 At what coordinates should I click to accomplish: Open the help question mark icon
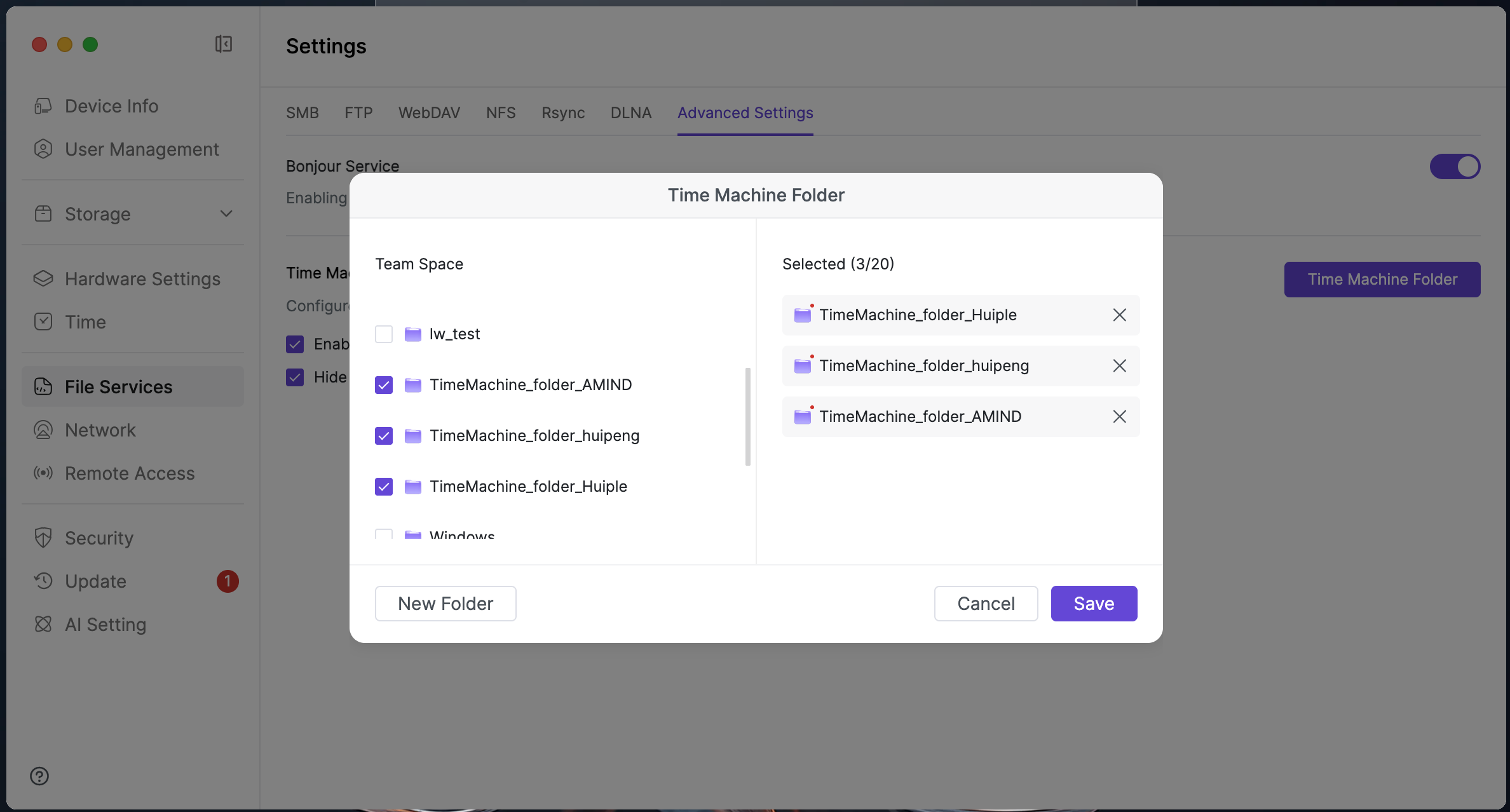(x=39, y=776)
